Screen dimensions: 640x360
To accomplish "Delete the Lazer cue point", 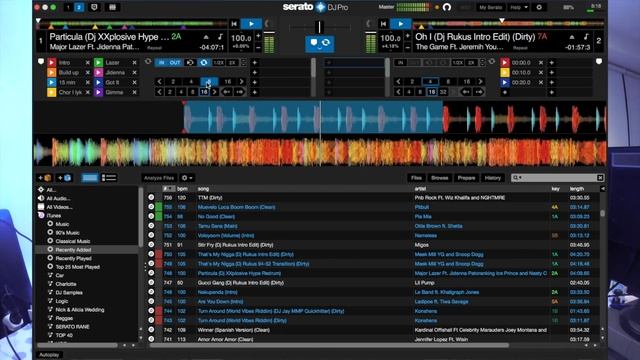I will tap(134, 63).
